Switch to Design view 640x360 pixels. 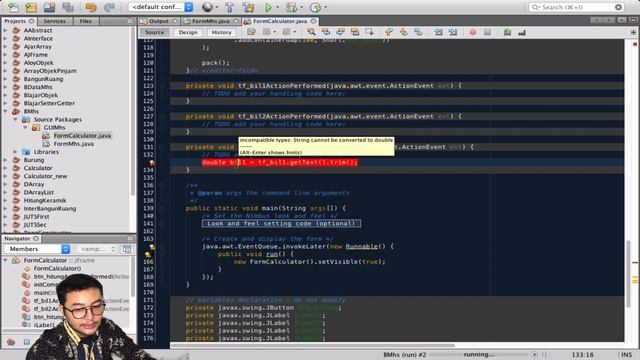point(188,32)
